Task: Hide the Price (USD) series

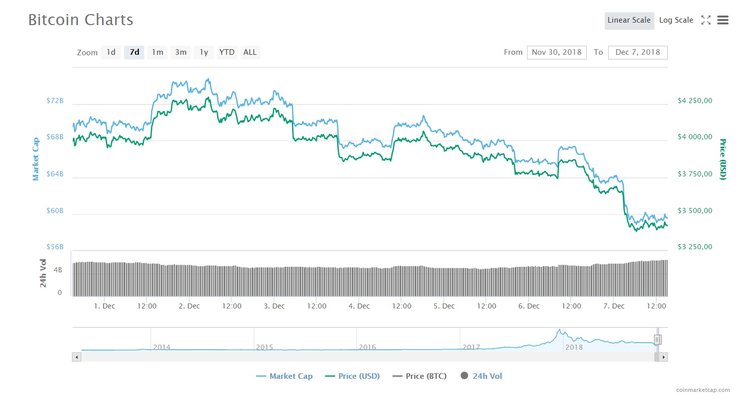Action: 352,376
